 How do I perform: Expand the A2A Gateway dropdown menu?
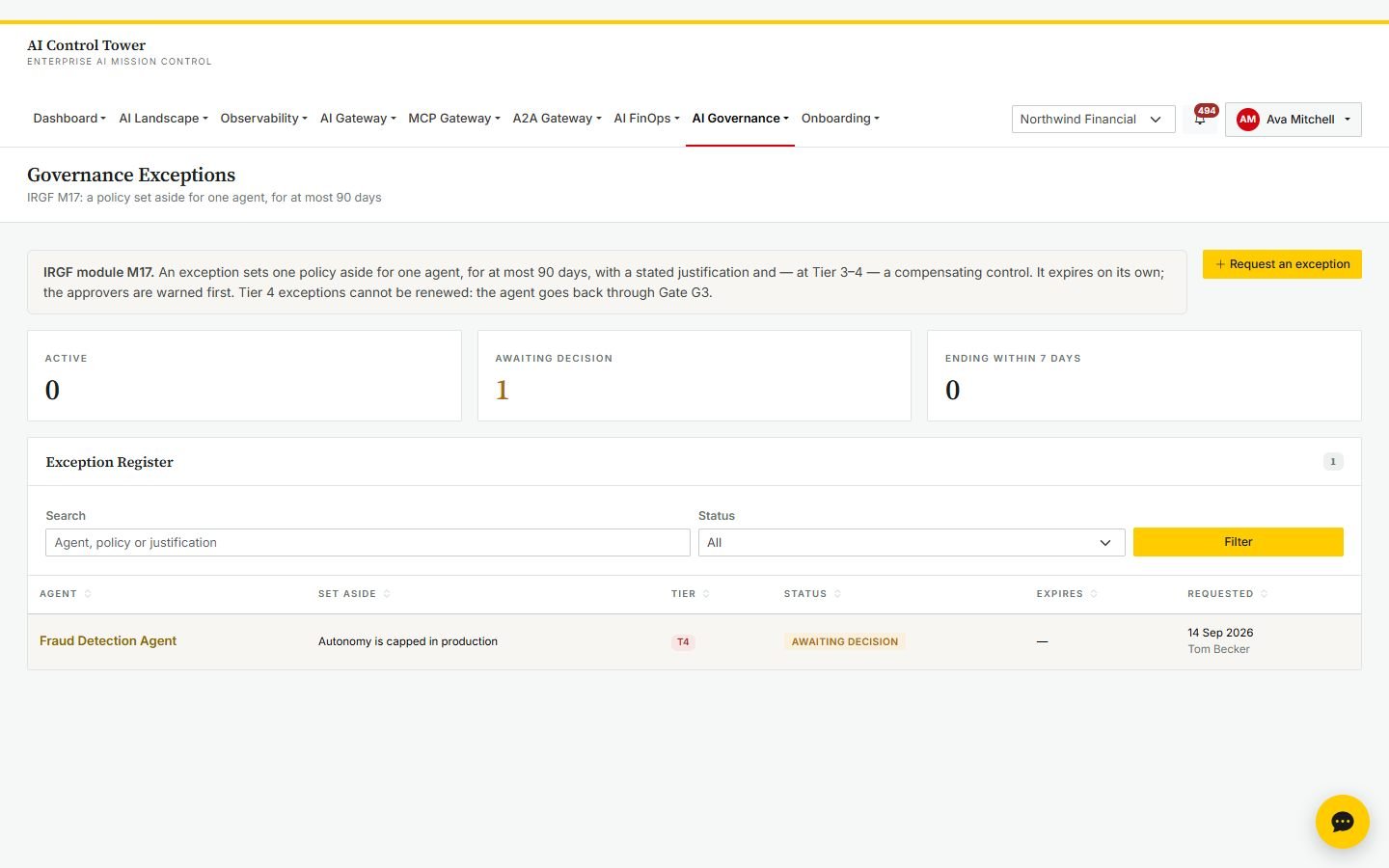(557, 119)
